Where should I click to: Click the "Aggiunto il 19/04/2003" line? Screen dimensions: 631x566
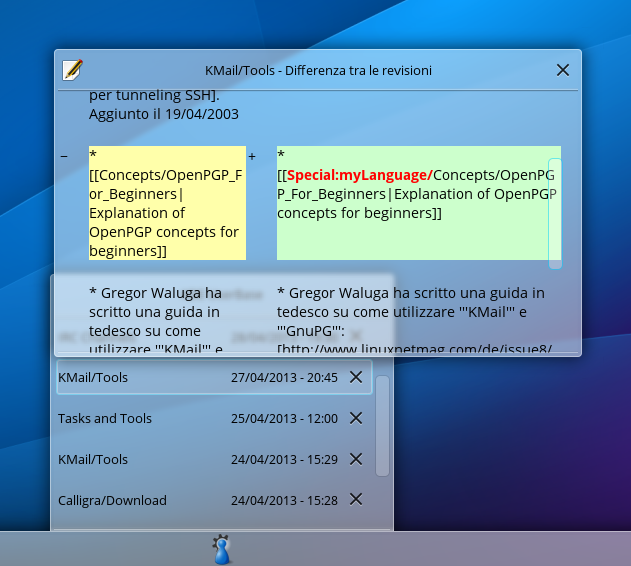click(164, 114)
